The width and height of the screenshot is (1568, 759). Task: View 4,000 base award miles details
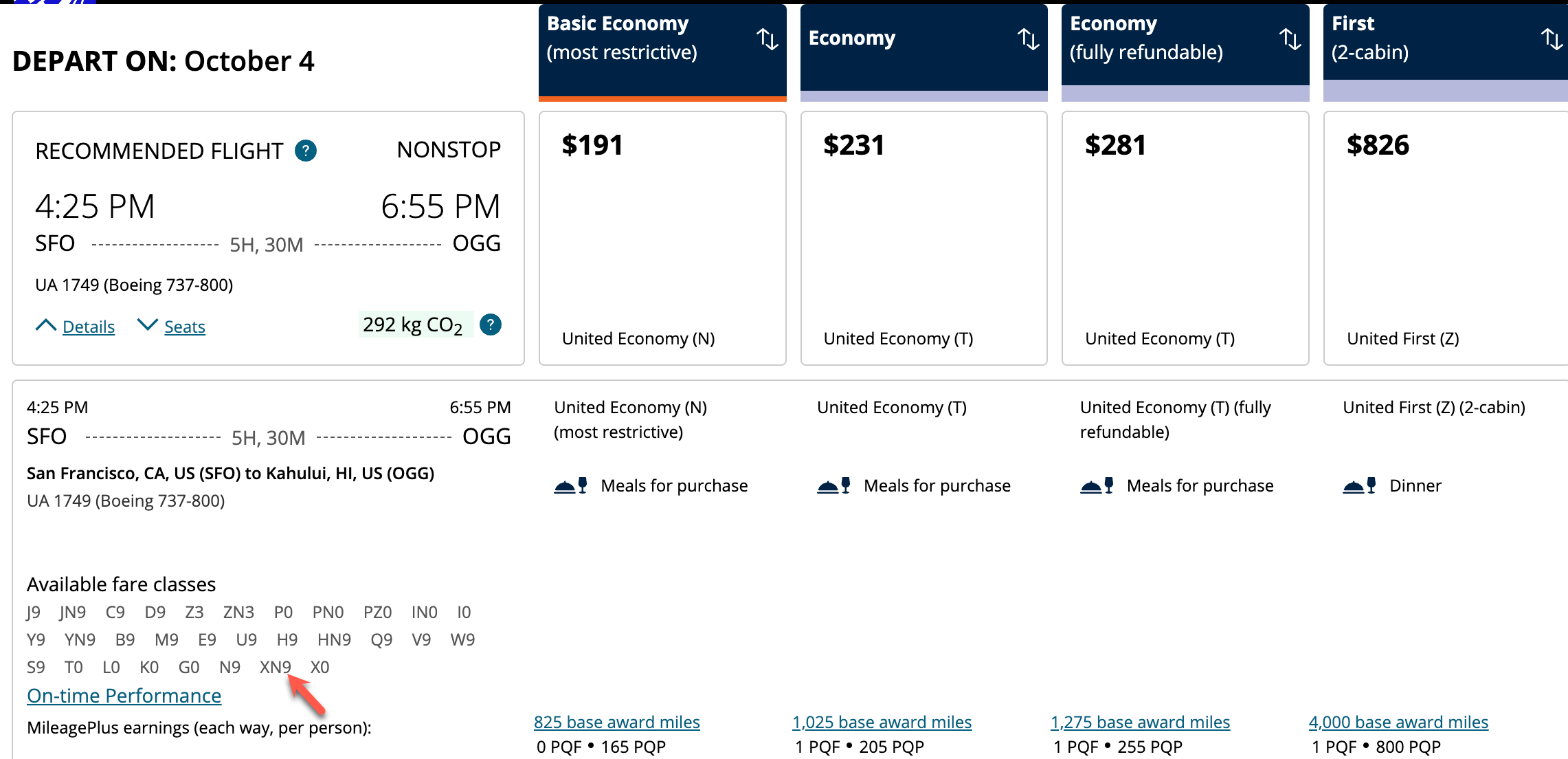click(1398, 722)
